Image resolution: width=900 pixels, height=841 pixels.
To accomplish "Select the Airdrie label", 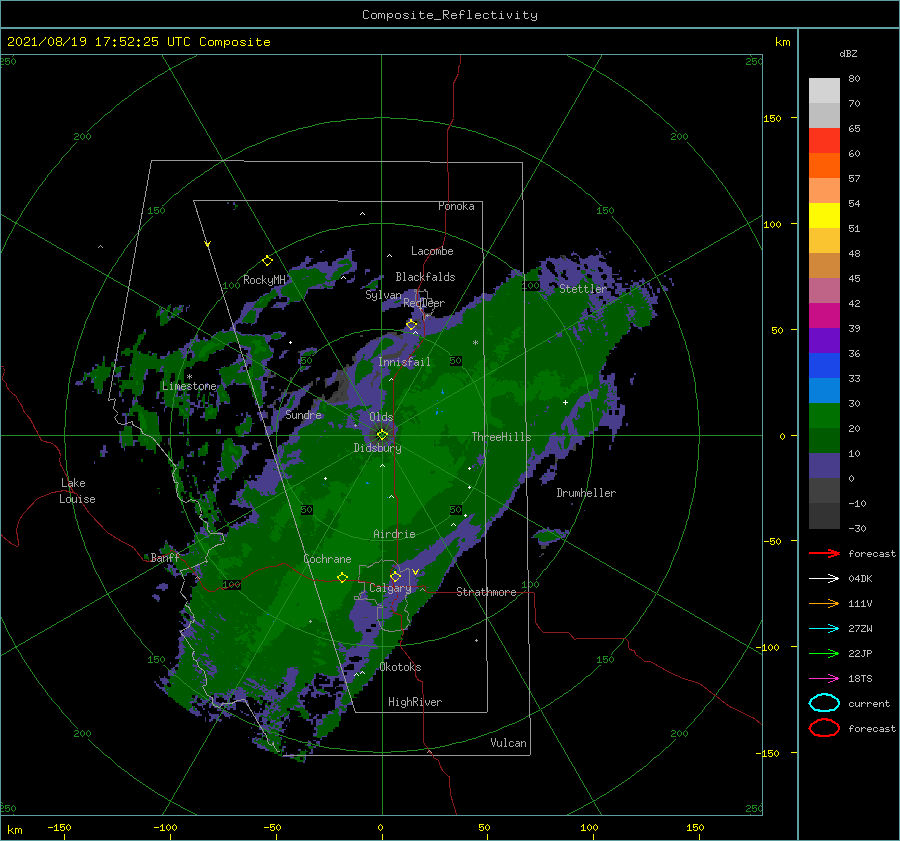I will point(394,534).
